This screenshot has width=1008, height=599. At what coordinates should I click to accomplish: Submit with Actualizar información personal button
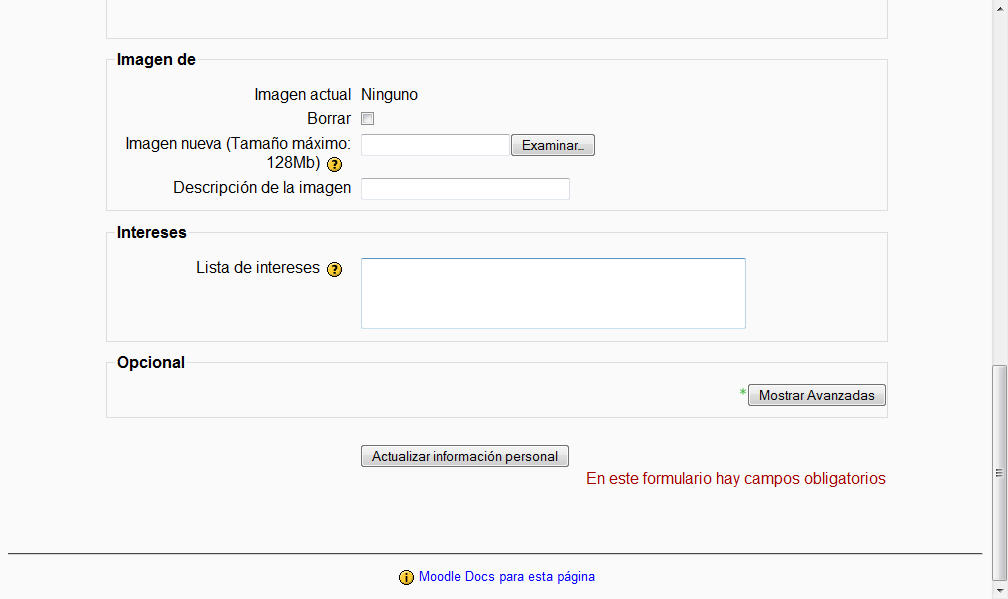tap(464, 456)
